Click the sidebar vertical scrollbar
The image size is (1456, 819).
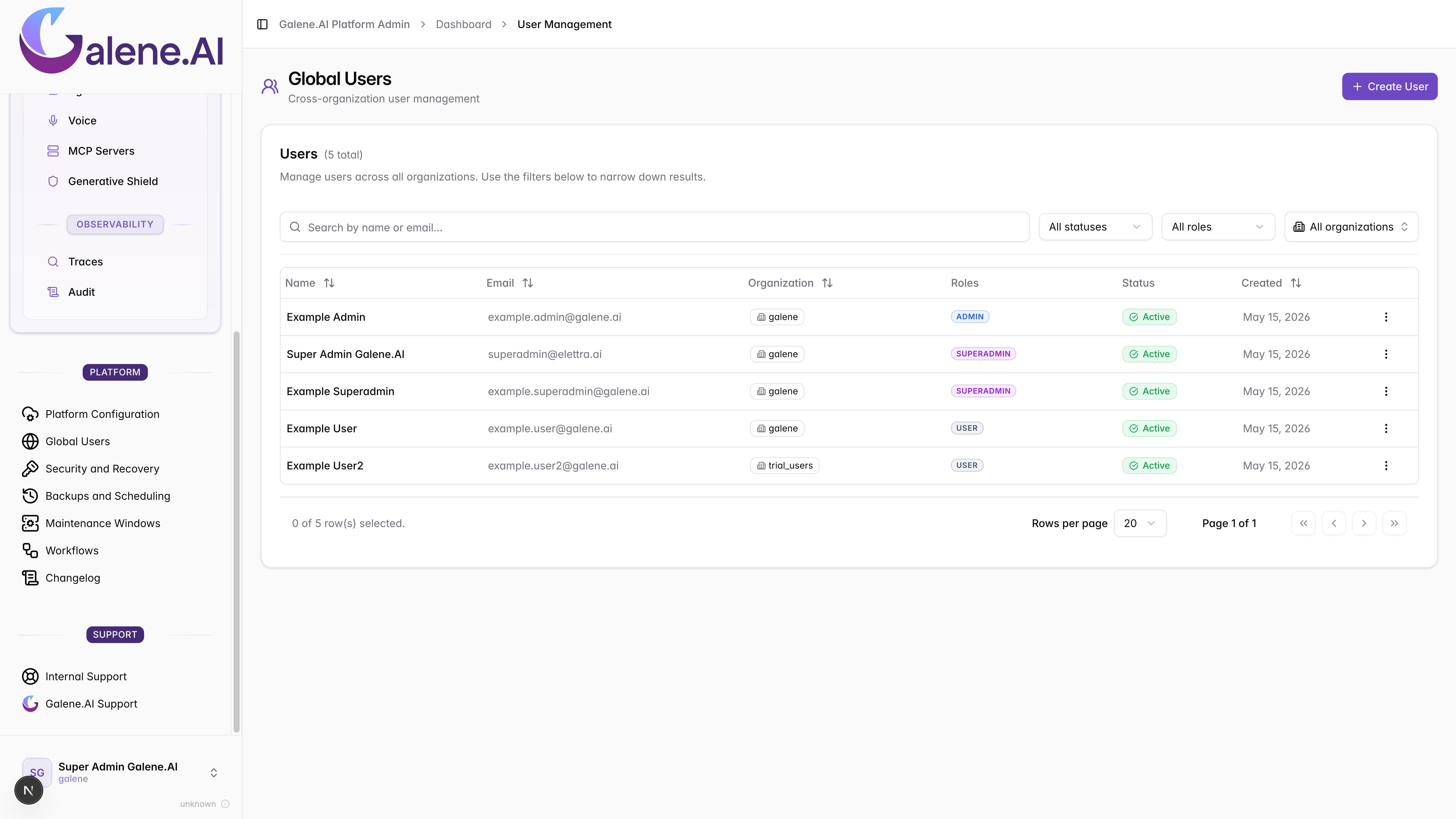pos(236,531)
